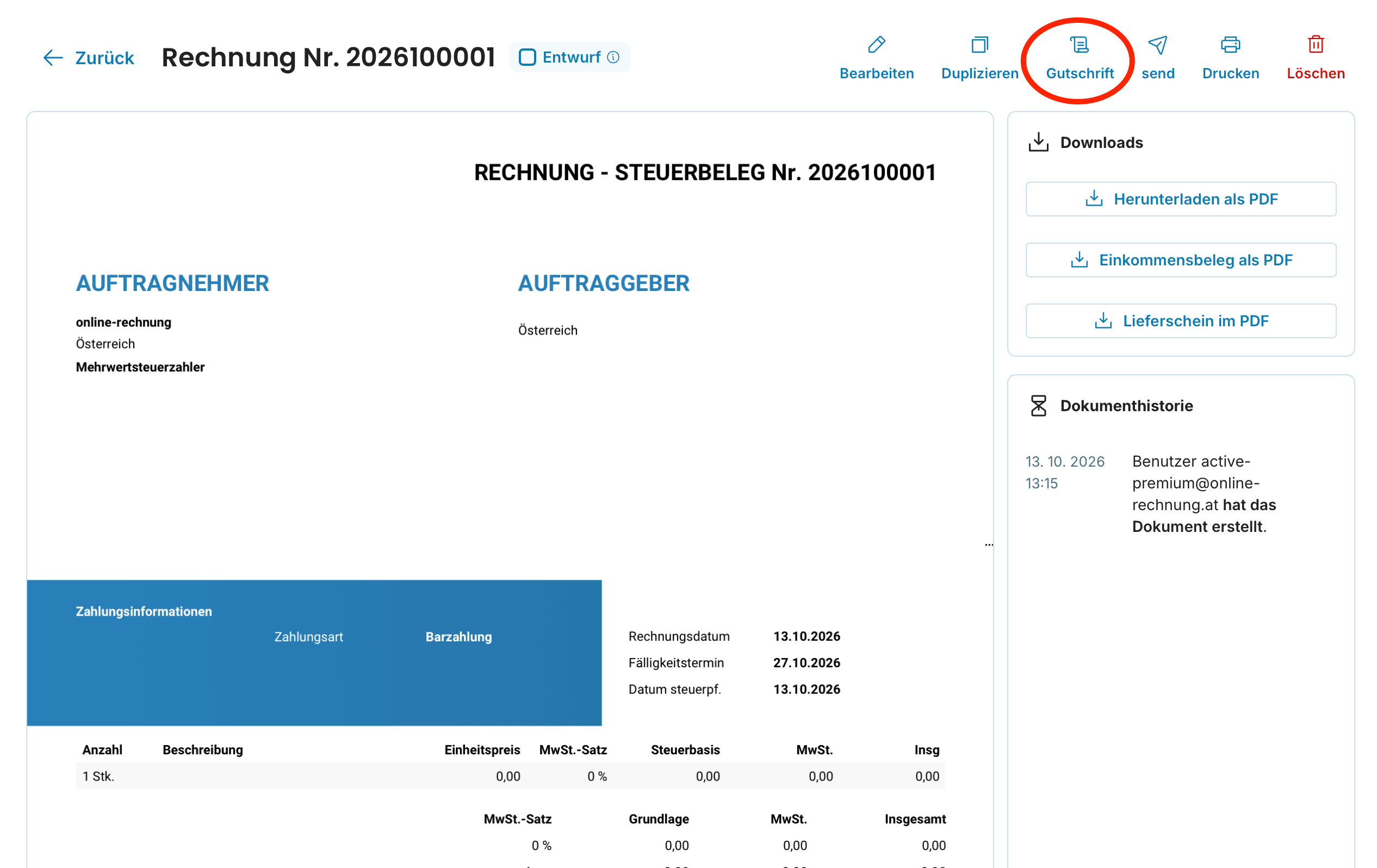Click the Zahlungsinformationen label

(x=144, y=611)
